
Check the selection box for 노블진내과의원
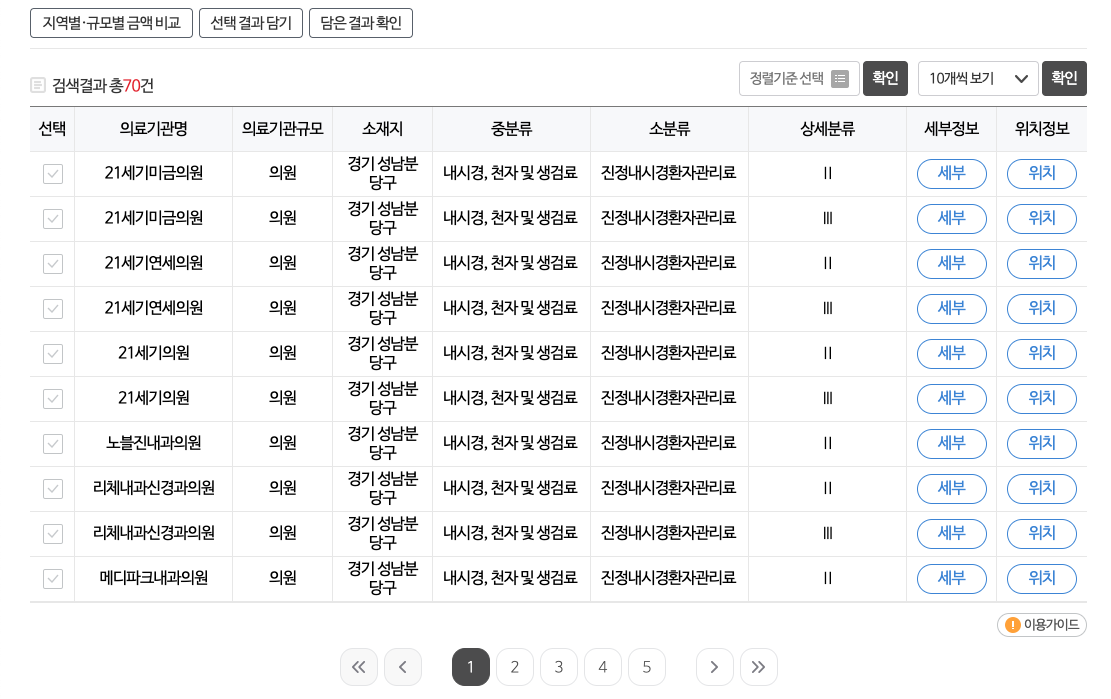coord(52,443)
